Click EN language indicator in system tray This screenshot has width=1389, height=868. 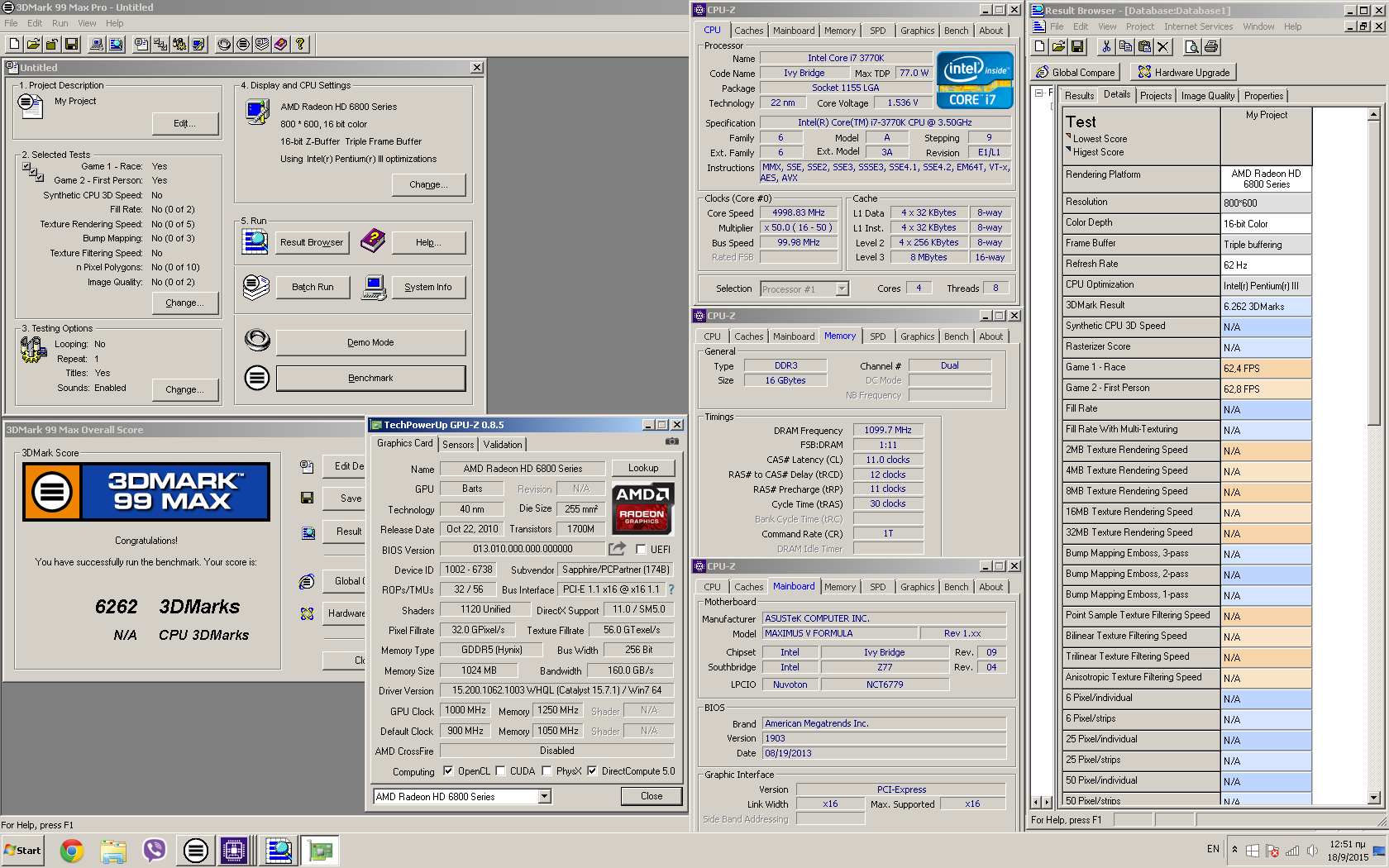click(x=1213, y=849)
